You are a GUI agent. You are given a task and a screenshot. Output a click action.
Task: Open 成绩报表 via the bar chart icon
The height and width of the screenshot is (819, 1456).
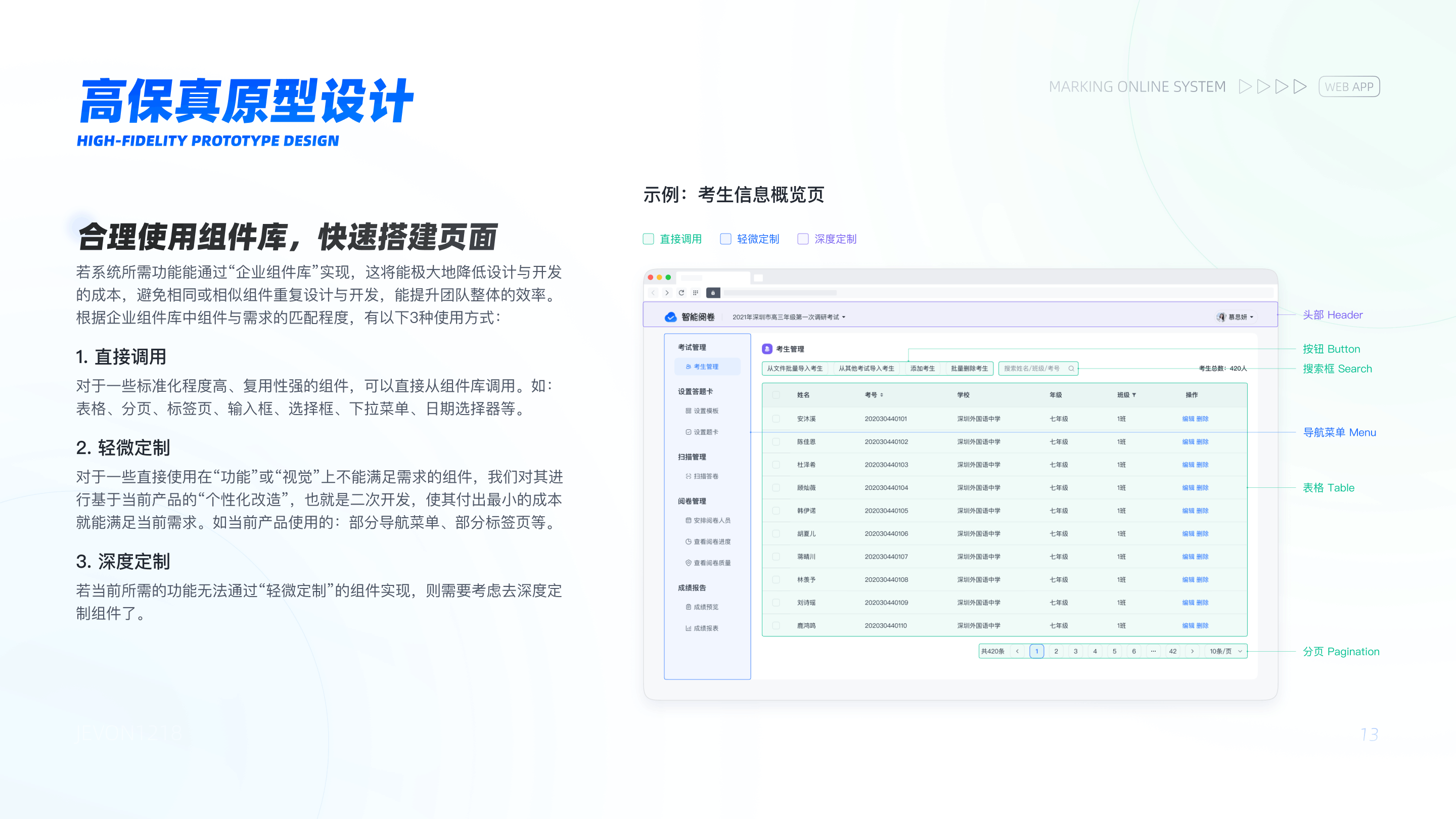(x=688, y=627)
